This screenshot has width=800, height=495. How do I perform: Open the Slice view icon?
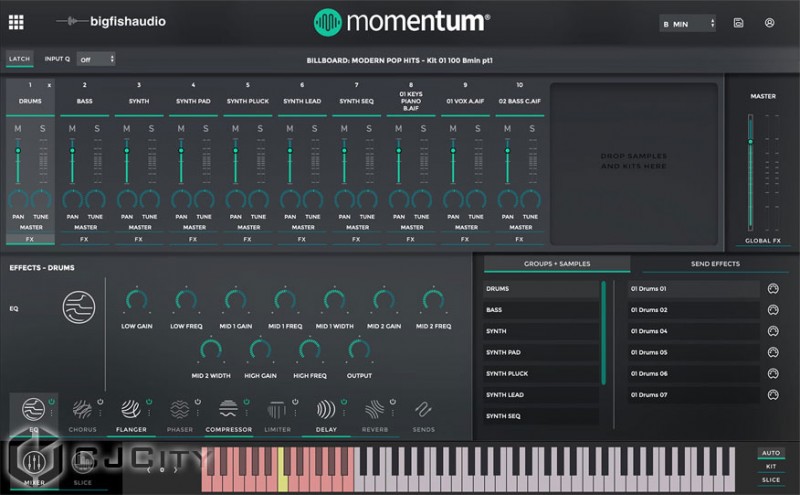82,462
